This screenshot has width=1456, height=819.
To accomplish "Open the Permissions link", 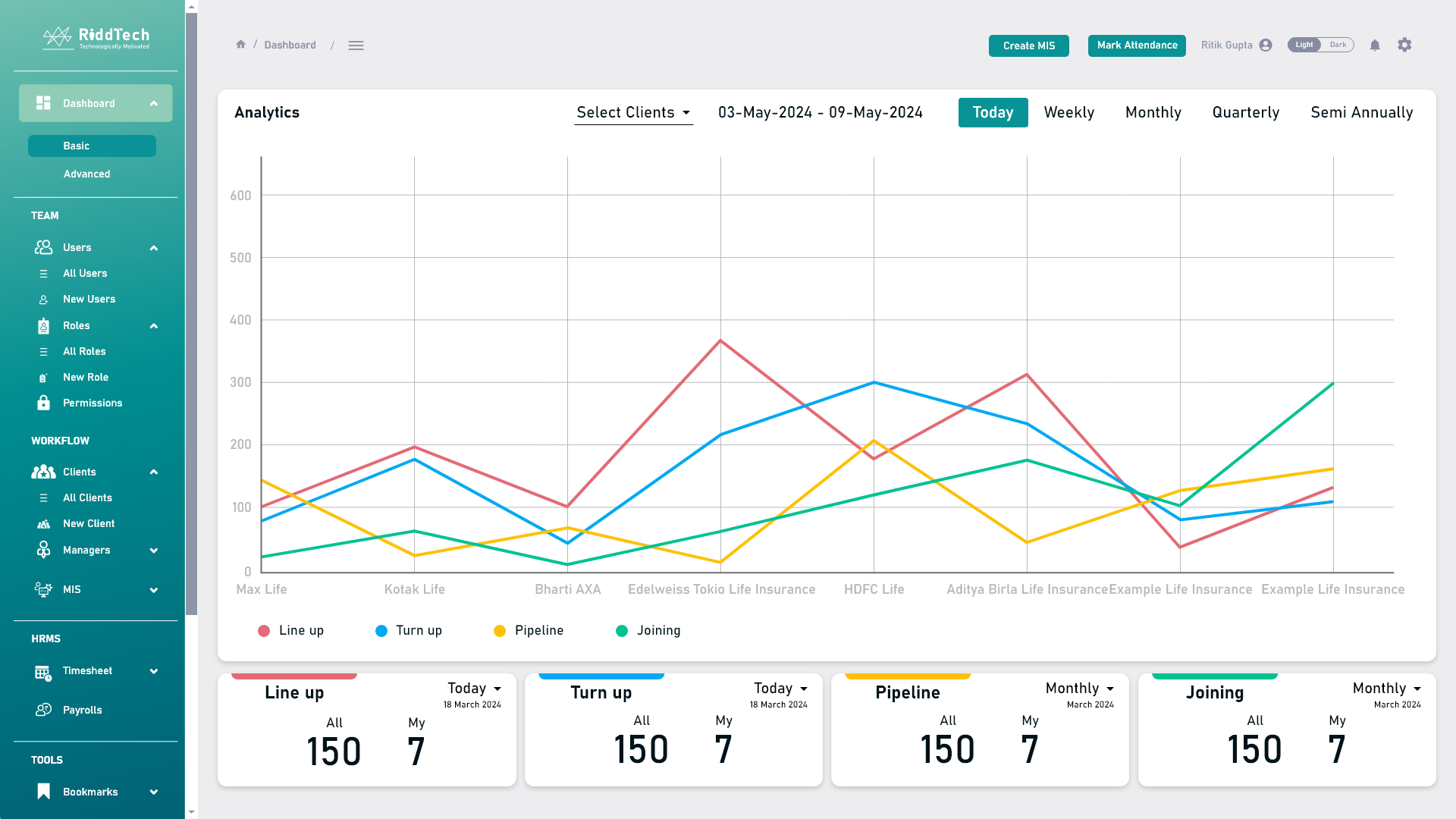I will tap(93, 403).
